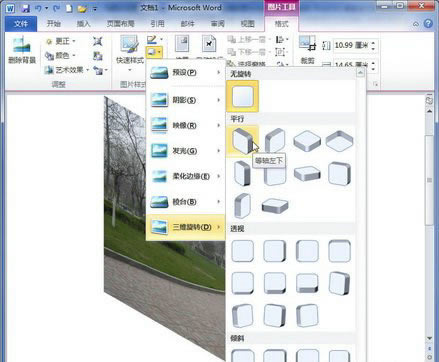The width and height of the screenshot is (439, 362).
Task: Click the Redo icon in quick access toolbar
Action: [56, 8]
